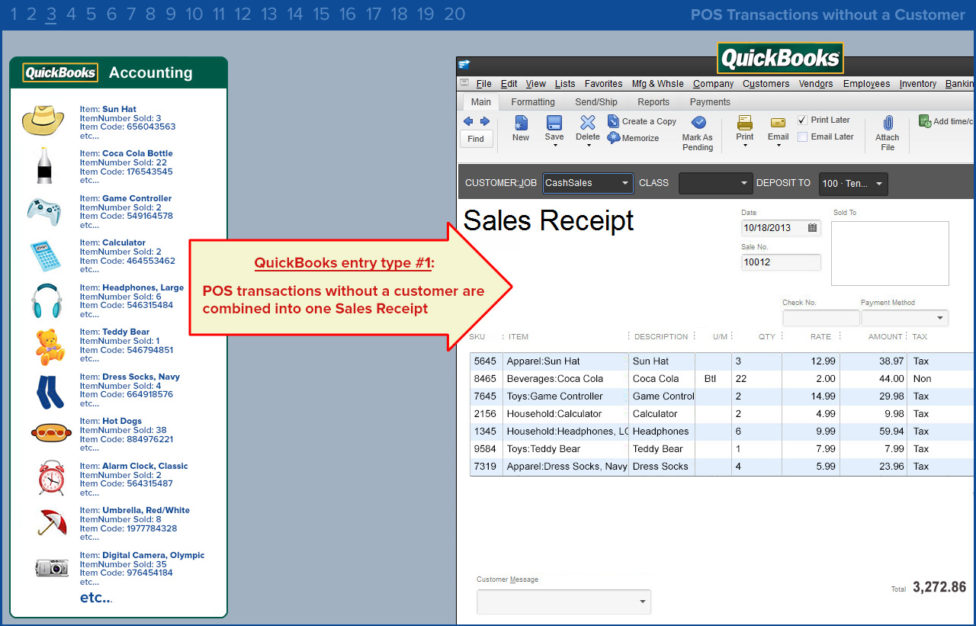Open the Customers menu
Viewport: 976px width, 626px height.
(766, 83)
